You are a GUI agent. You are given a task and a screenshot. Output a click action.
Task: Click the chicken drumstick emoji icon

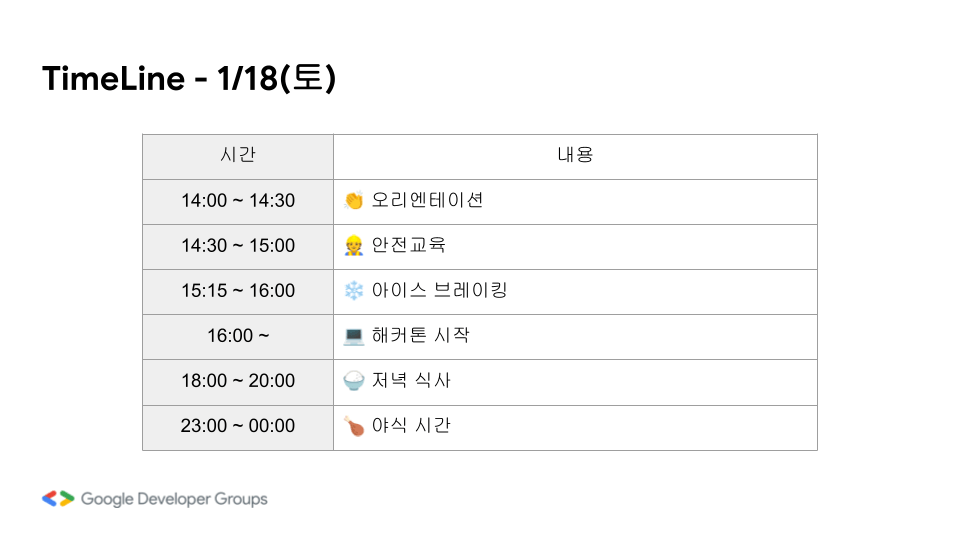(353, 426)
